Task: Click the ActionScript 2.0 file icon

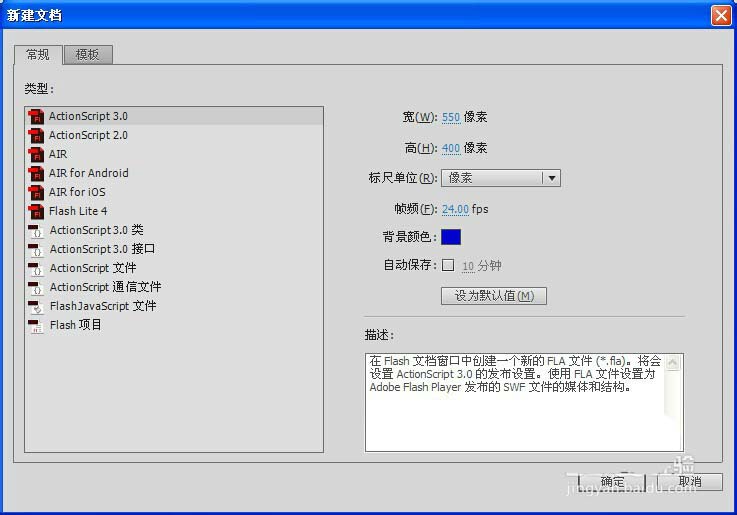Action: [x=36, y=135]
